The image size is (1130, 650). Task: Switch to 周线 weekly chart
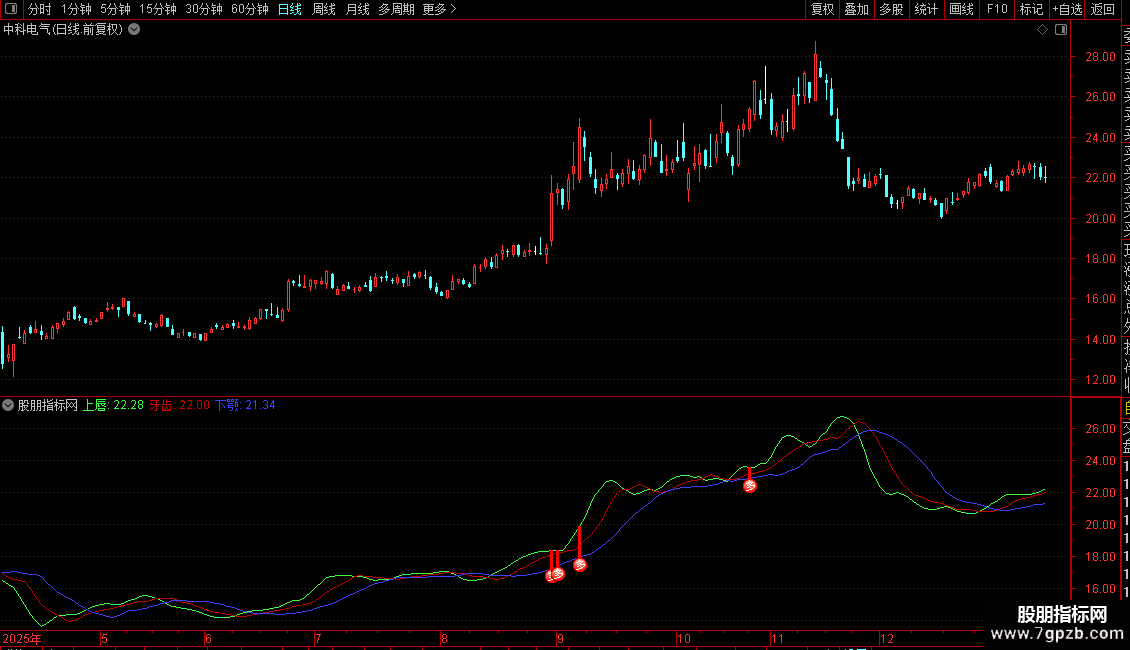[x=324, y=9]
